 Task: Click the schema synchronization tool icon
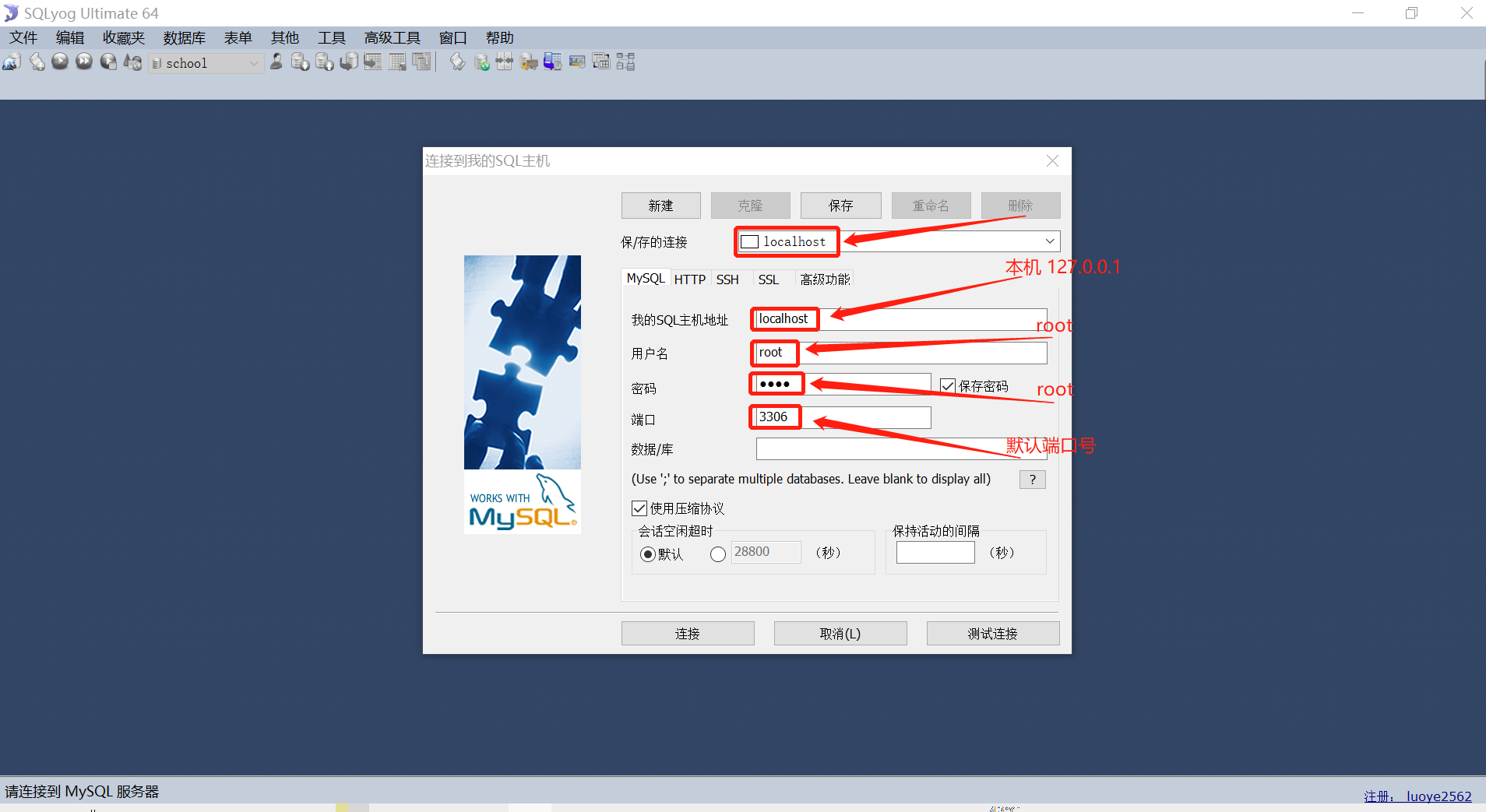pos(505,62)
